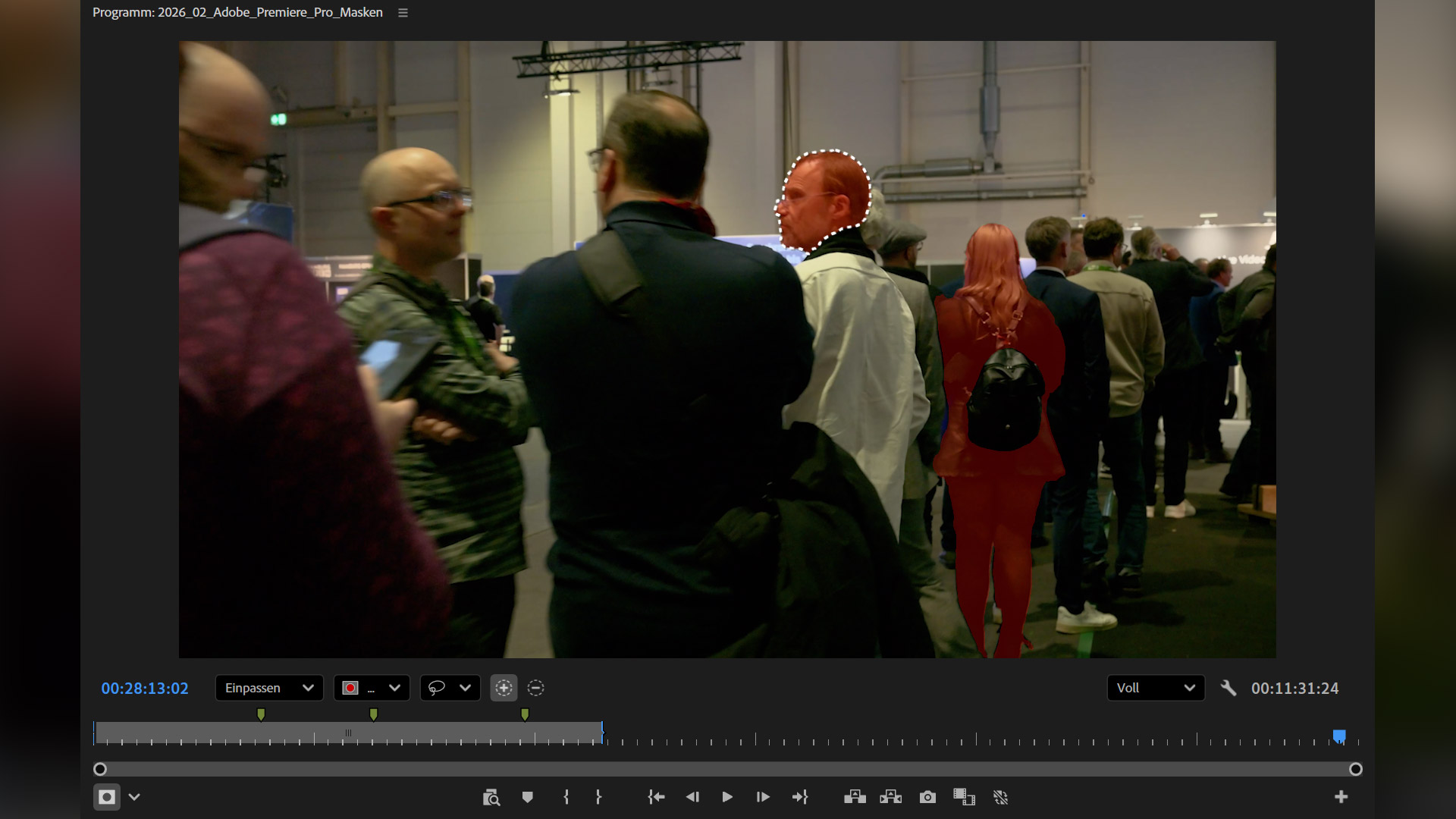Set an In point with the Mark In icon
The image size is (1456, 819).
click(567, 797)
